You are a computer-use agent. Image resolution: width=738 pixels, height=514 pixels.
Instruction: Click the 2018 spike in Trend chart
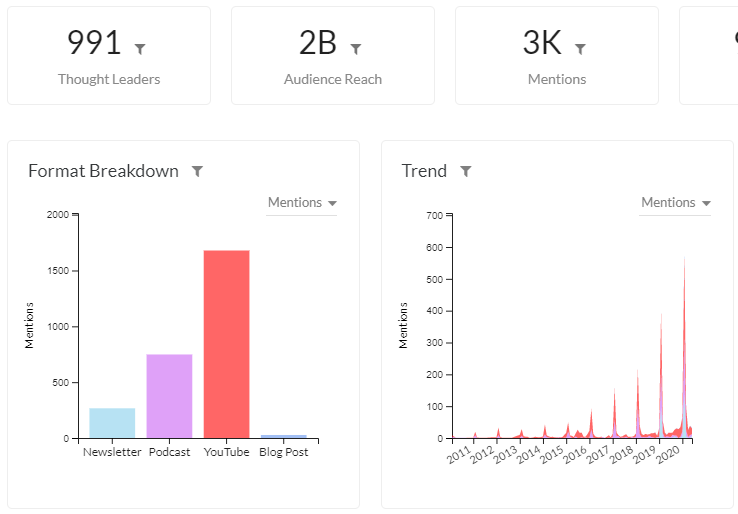[638, 405]
